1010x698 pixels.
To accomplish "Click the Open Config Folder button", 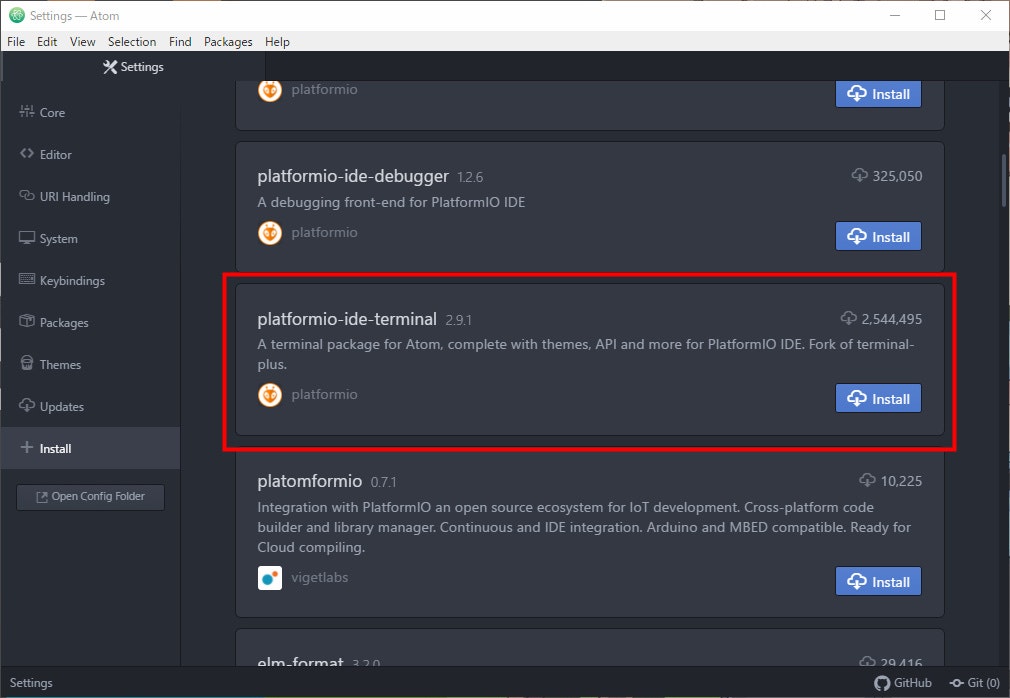I will click(90, 497).
